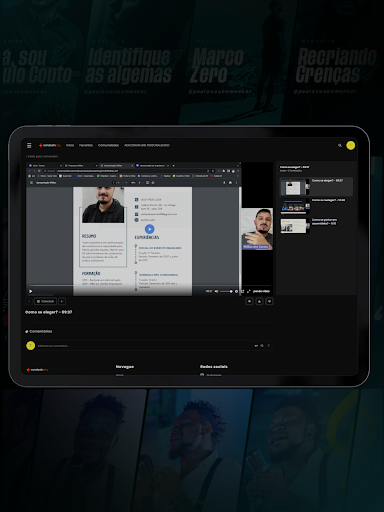Click the platform logo in header
The image size is (384, 512).
(x=50, y=145)
